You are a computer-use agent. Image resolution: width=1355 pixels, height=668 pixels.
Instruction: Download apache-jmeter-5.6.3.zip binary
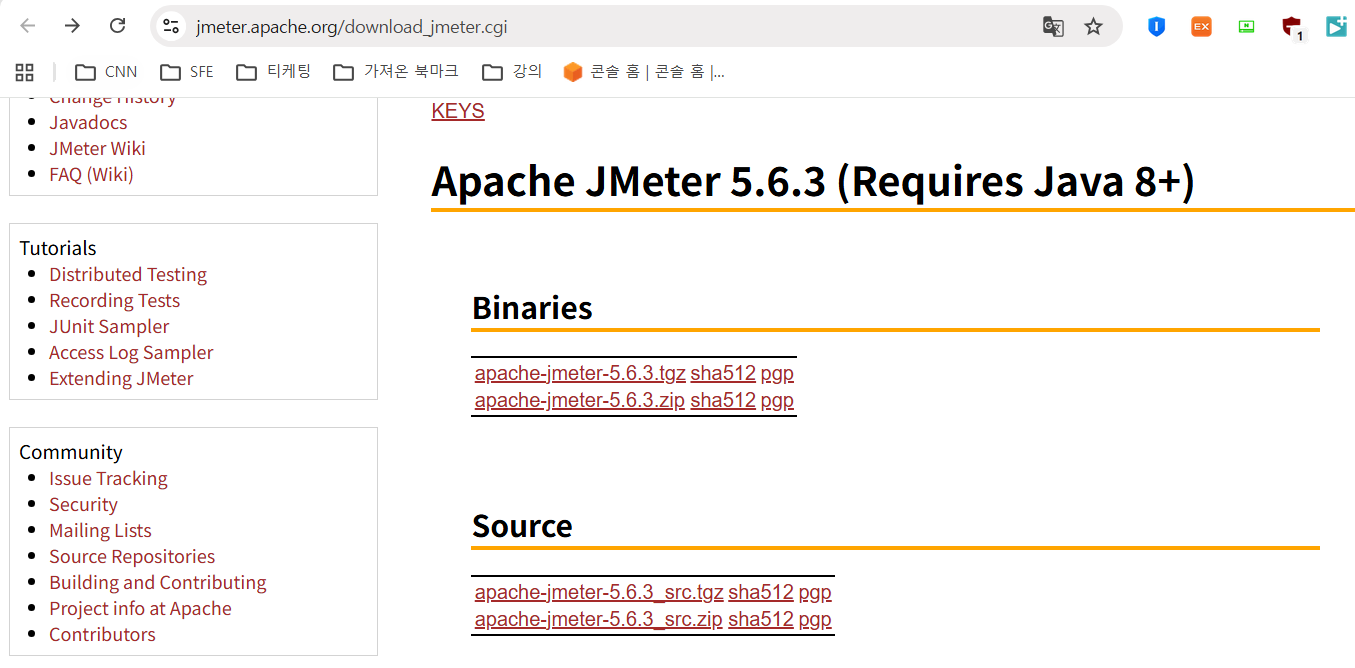pyautogui.click(x=580, y=400)
